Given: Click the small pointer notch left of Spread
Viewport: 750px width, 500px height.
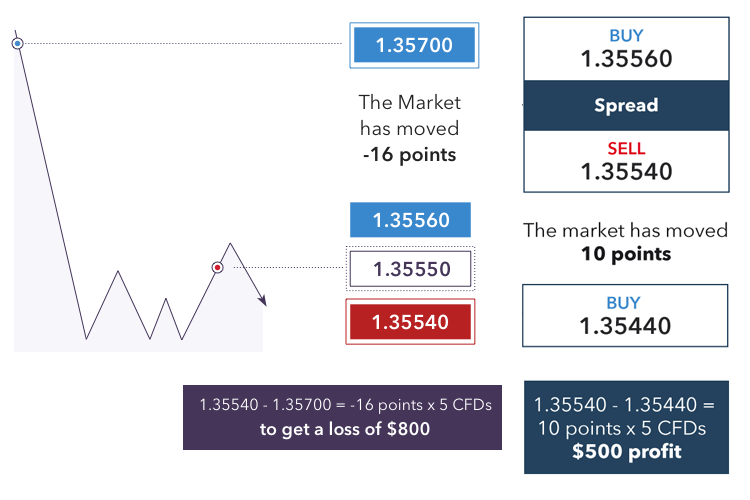Looking at the screenshot, I should click(x=526, y=105).
